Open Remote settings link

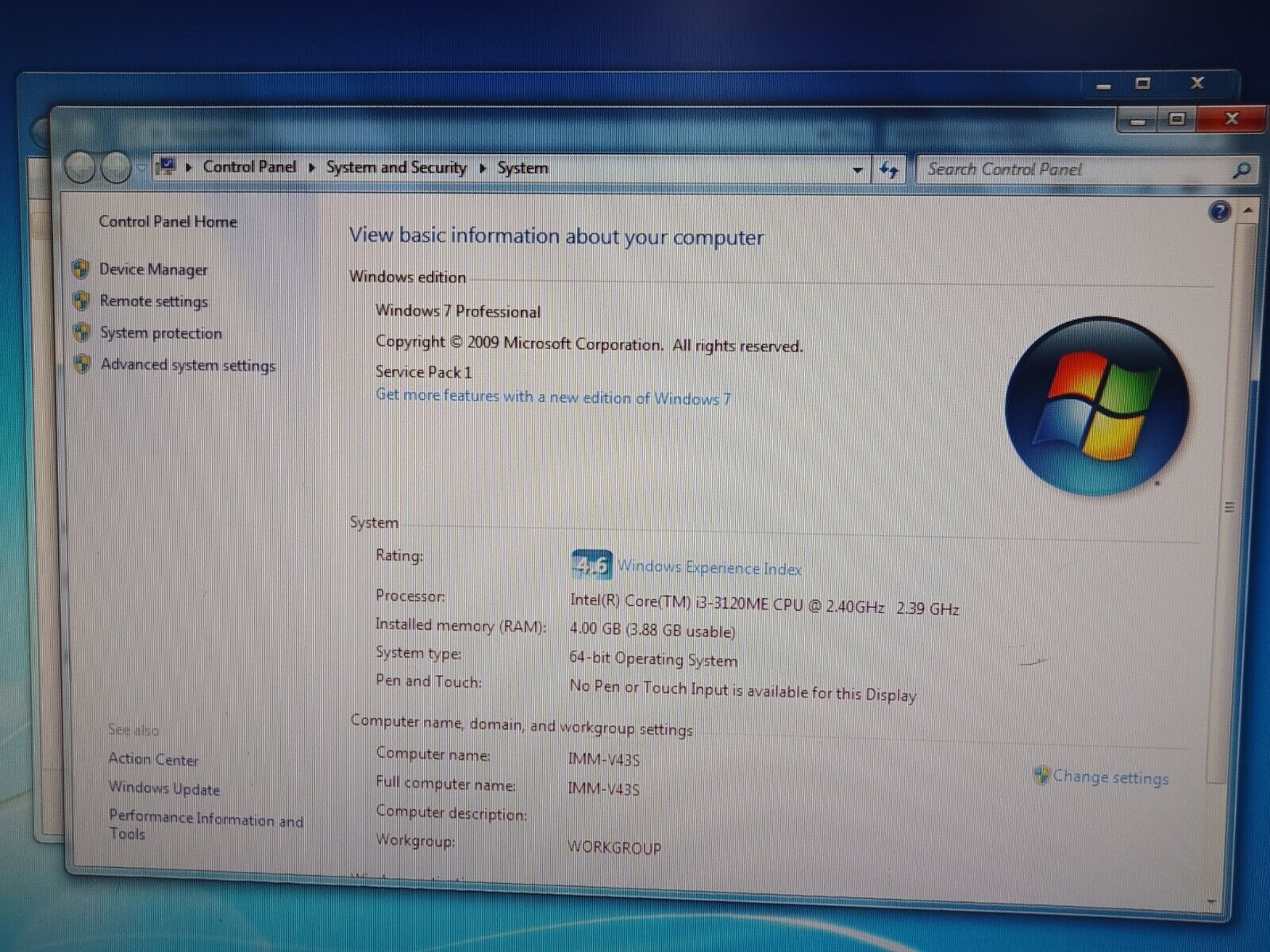point(153,301)
